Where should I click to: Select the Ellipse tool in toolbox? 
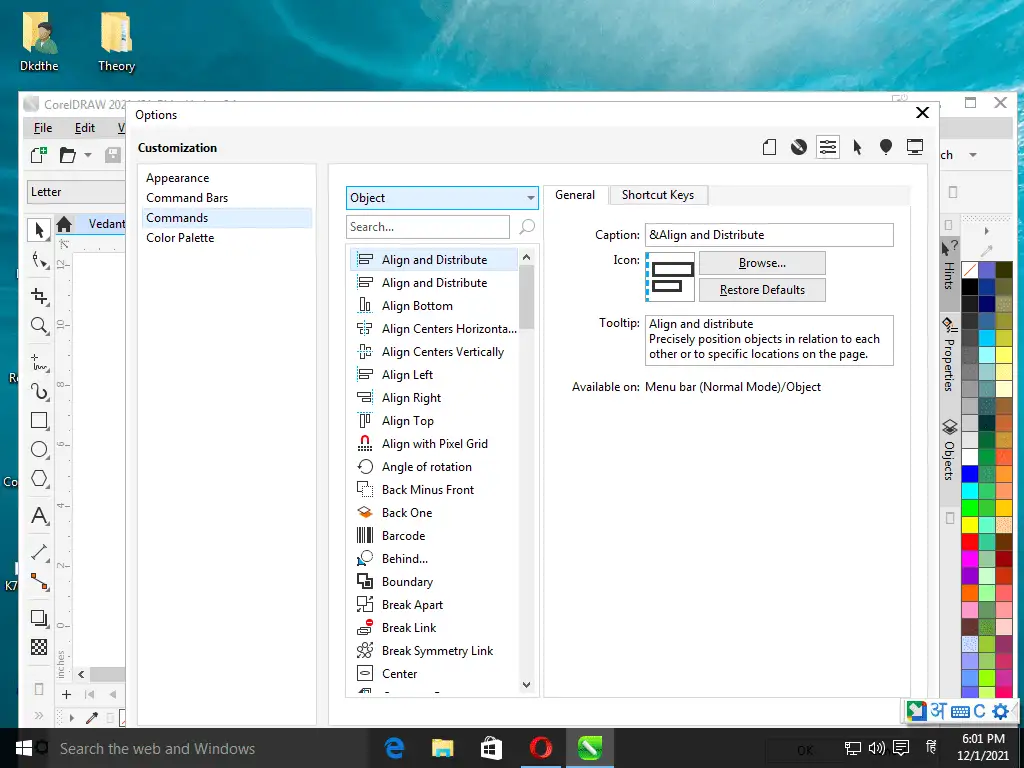coord(39,449)
